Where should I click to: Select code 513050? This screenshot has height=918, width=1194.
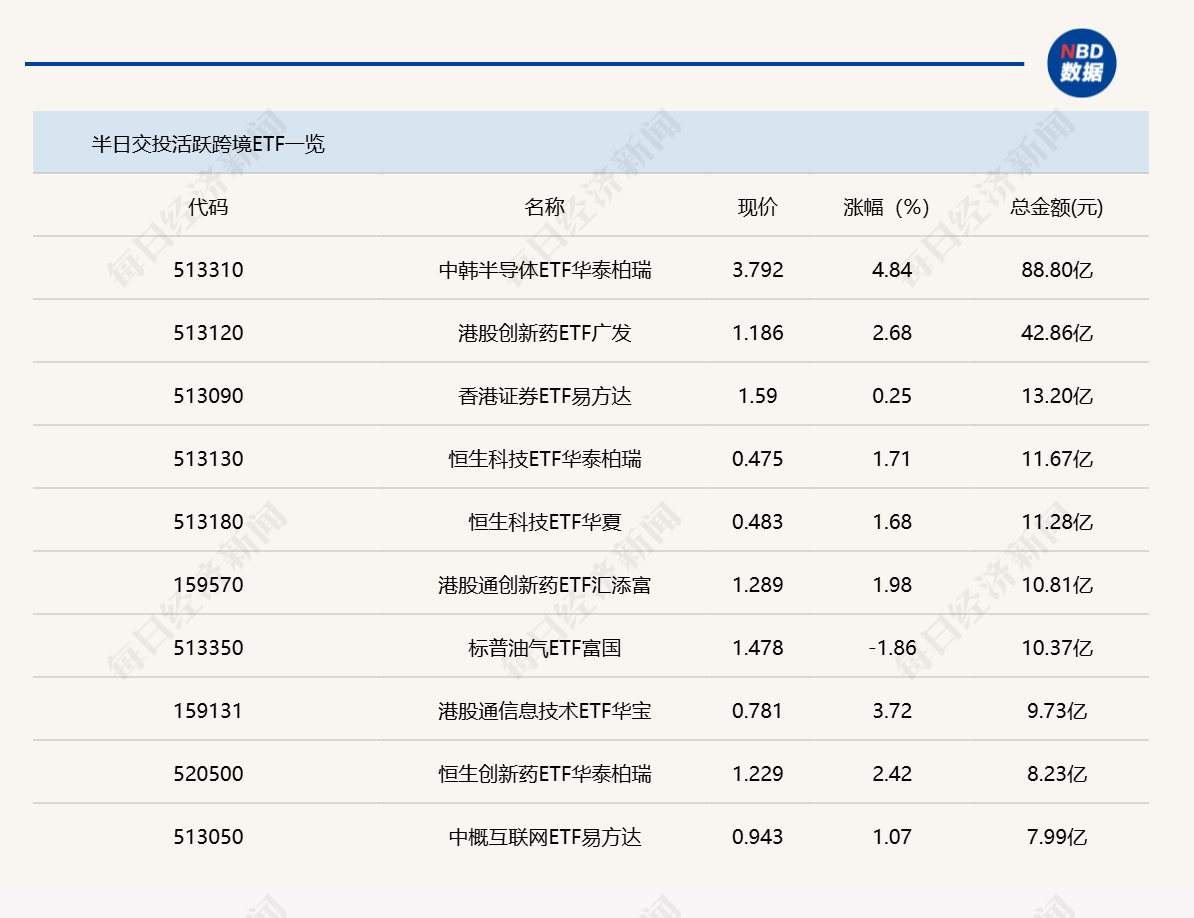(209, 838)
